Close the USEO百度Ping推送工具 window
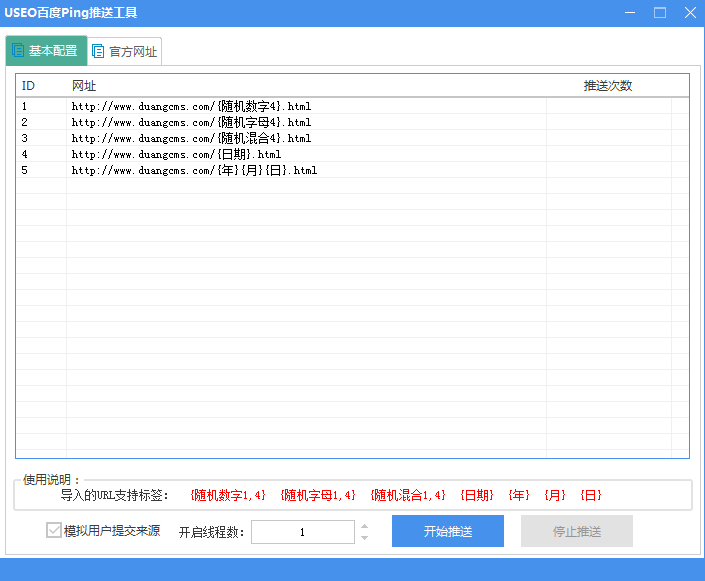The height and width of the screenshot is (581, 705). pyautogui.click(x=690, y=13)
